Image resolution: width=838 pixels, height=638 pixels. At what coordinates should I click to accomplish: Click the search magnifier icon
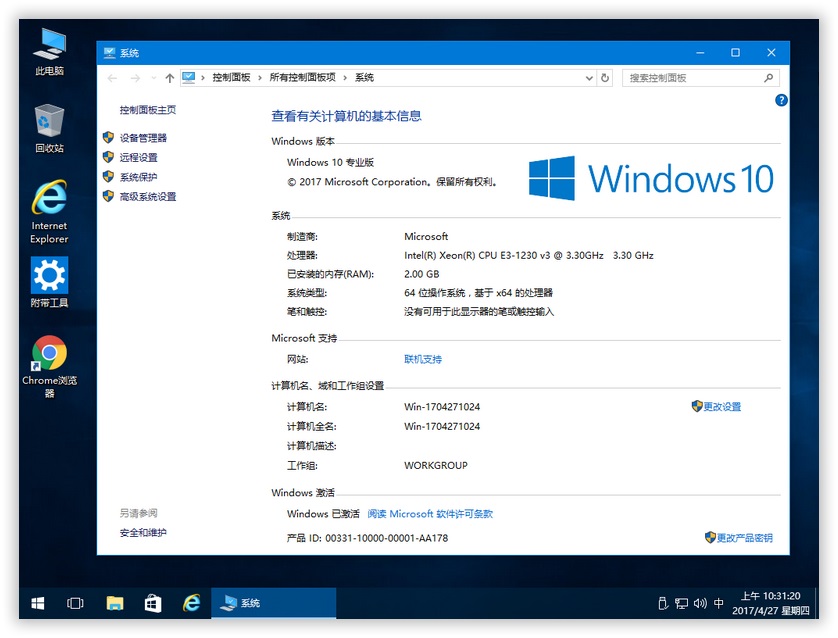tap(769, 78)
